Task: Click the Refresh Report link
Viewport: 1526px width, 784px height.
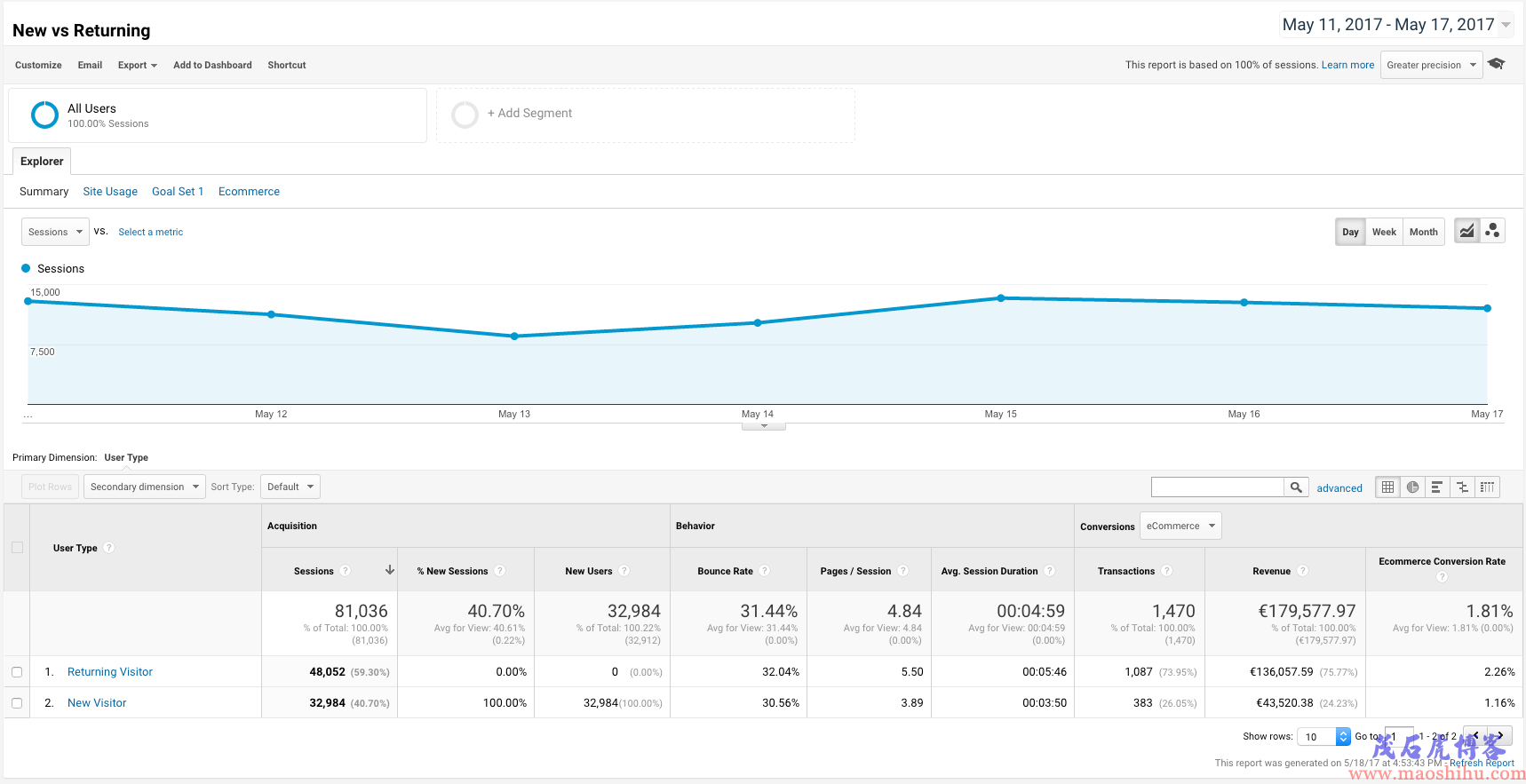Action: (1482, 763)
